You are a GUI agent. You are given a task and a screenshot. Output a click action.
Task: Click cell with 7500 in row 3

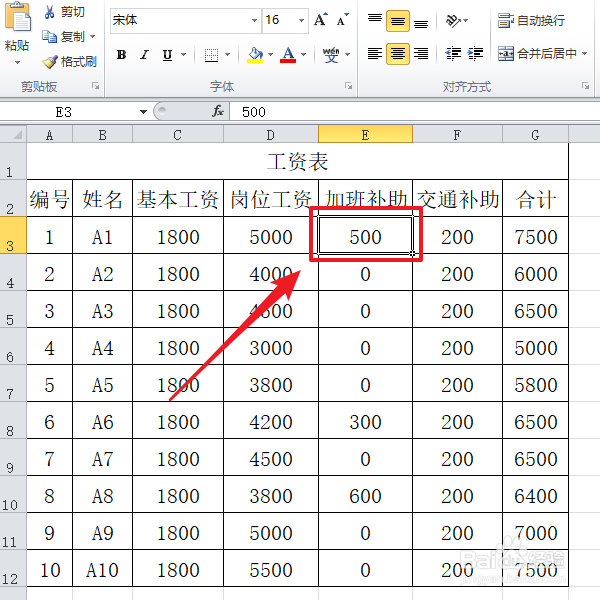tap(535, 235)
